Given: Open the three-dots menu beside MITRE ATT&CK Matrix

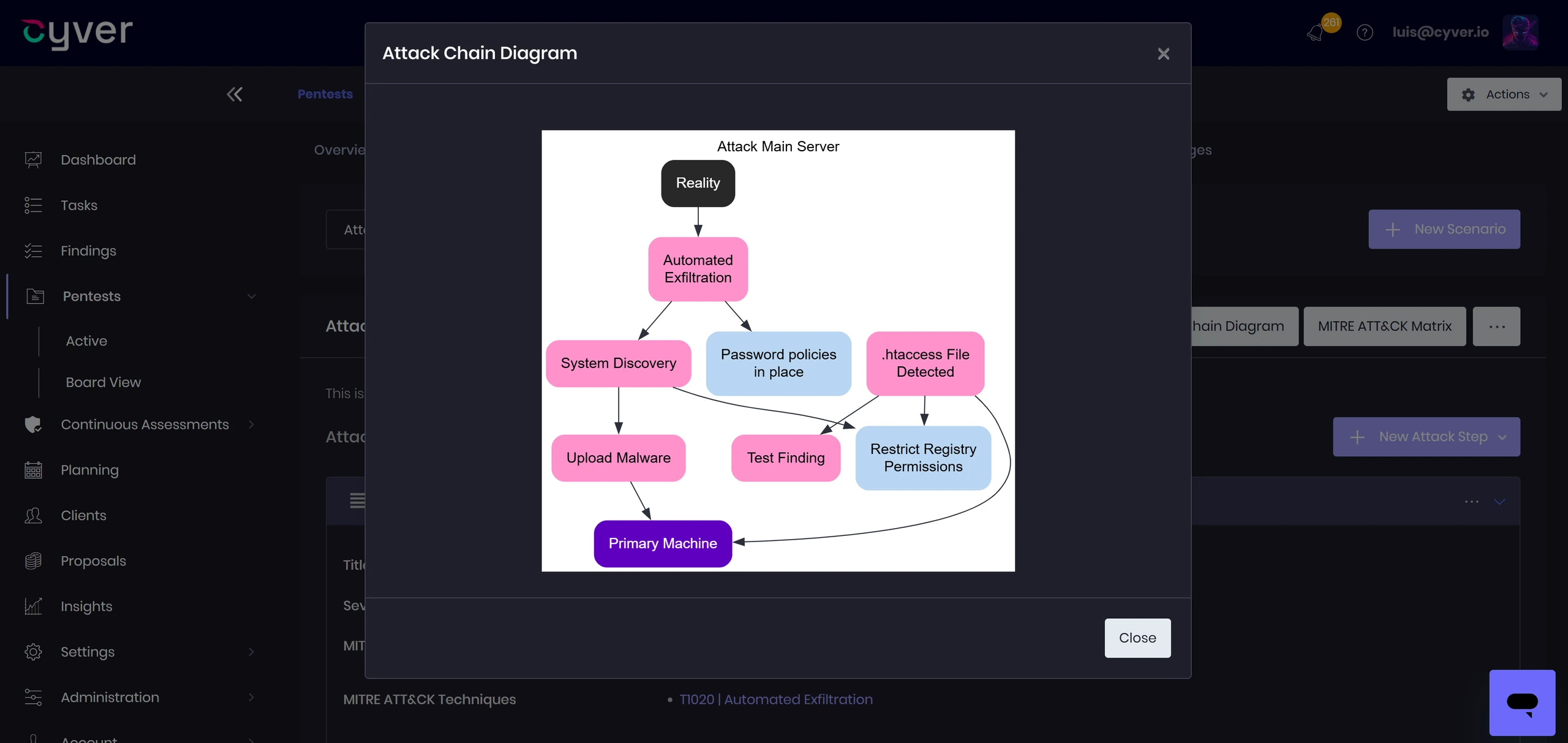Looking at the screenshot, I should tap(1496, 326).
